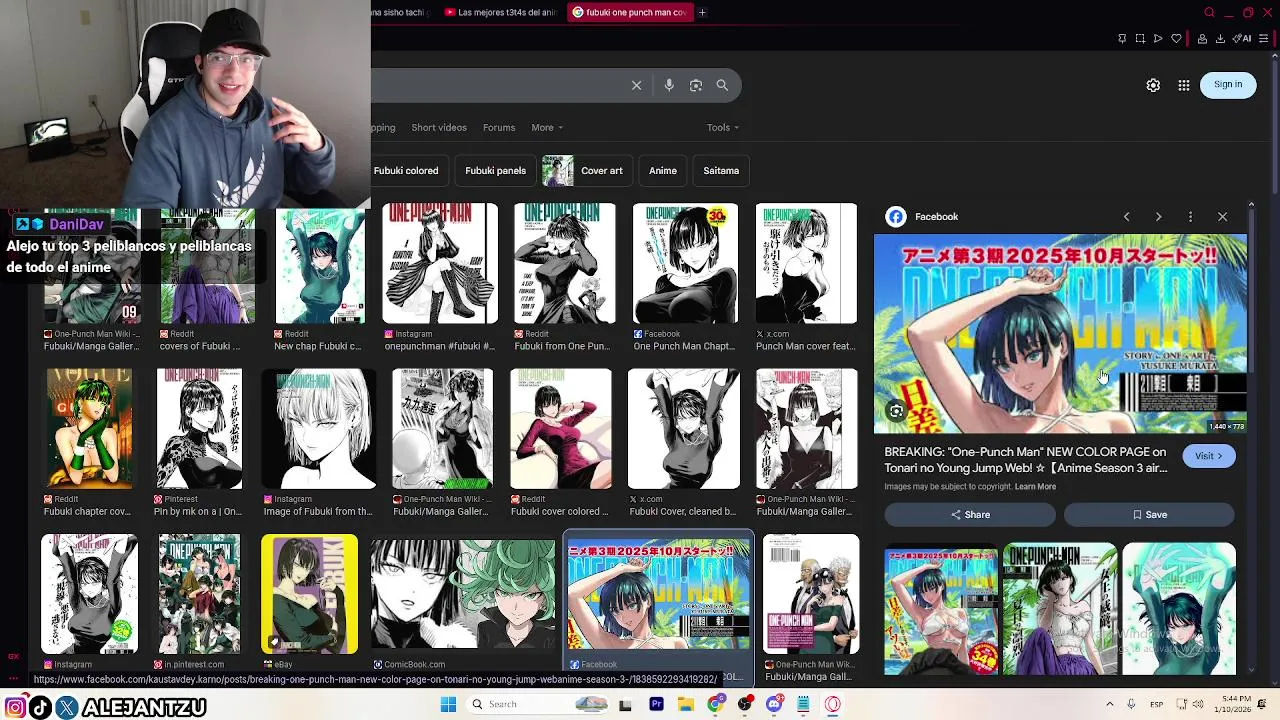The image size is (1280, 720).
Task: Open Opera pinboards pin icon
Action: pos(1122,38)
